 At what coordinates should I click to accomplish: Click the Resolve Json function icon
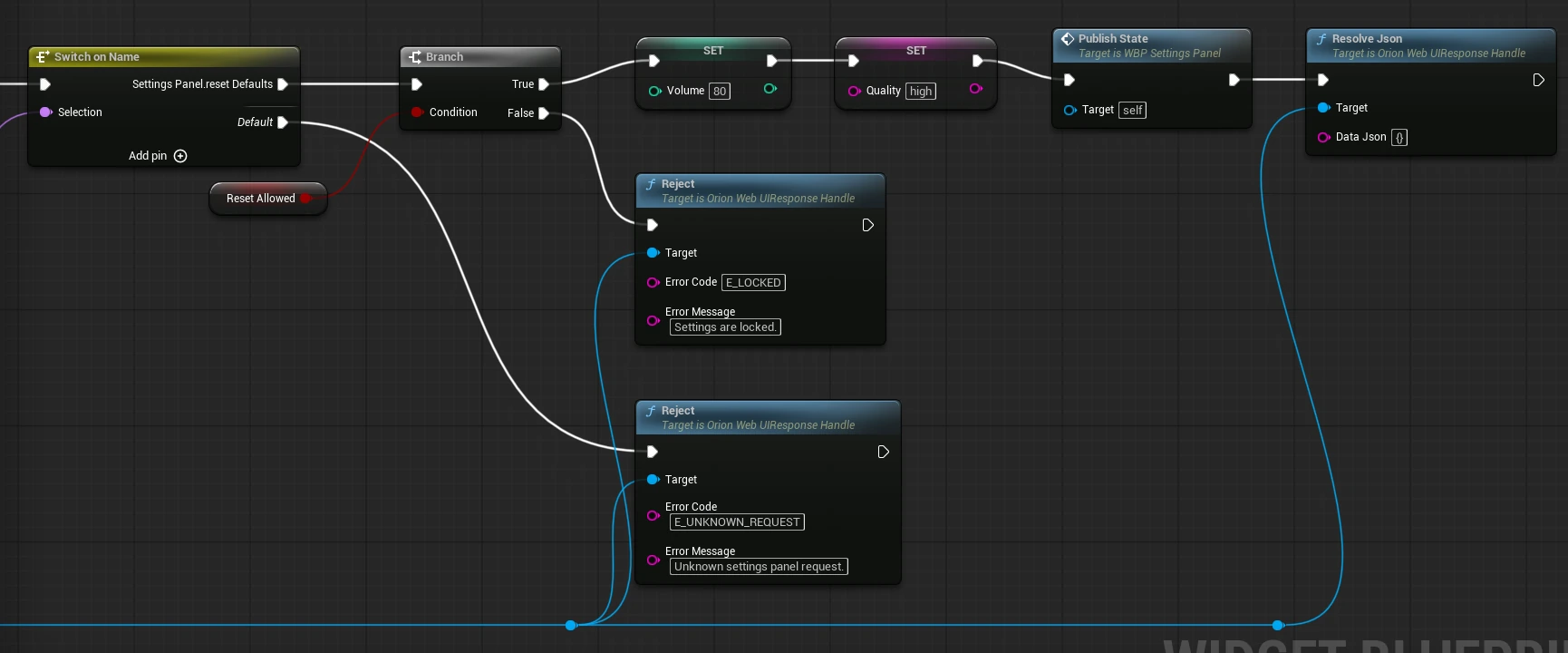click(x=1321, y=39)
